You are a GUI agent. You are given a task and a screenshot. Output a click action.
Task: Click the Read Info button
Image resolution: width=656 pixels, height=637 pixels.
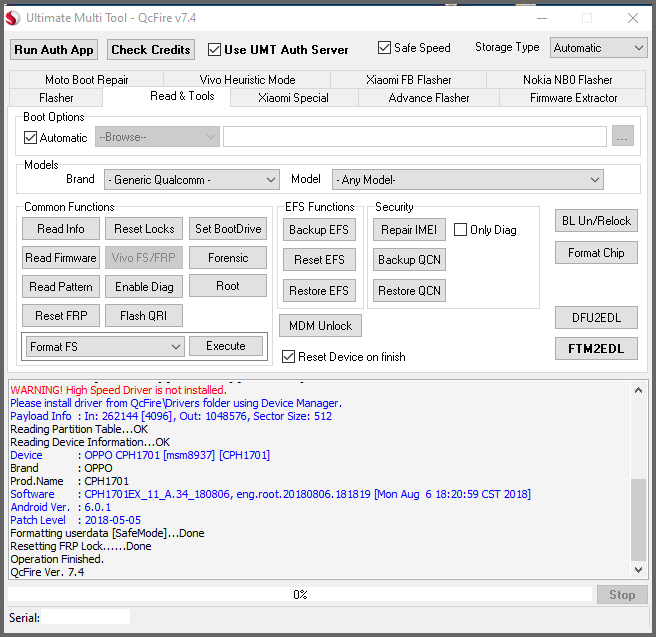click(x=61, y=229)
